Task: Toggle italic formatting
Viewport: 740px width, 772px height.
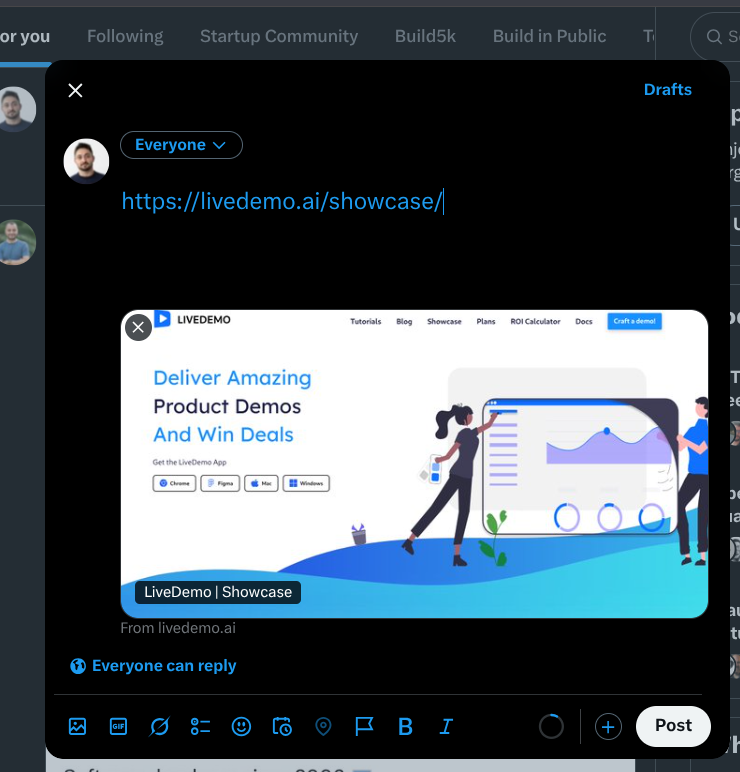Action: tap(446, 727)
